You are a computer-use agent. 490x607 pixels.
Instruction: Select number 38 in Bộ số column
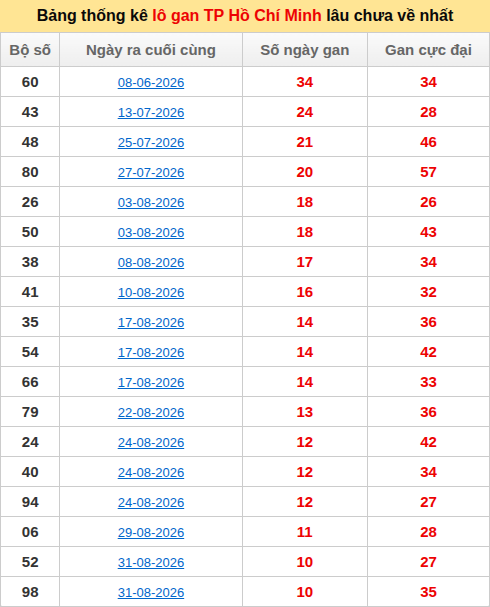[30, 262]
